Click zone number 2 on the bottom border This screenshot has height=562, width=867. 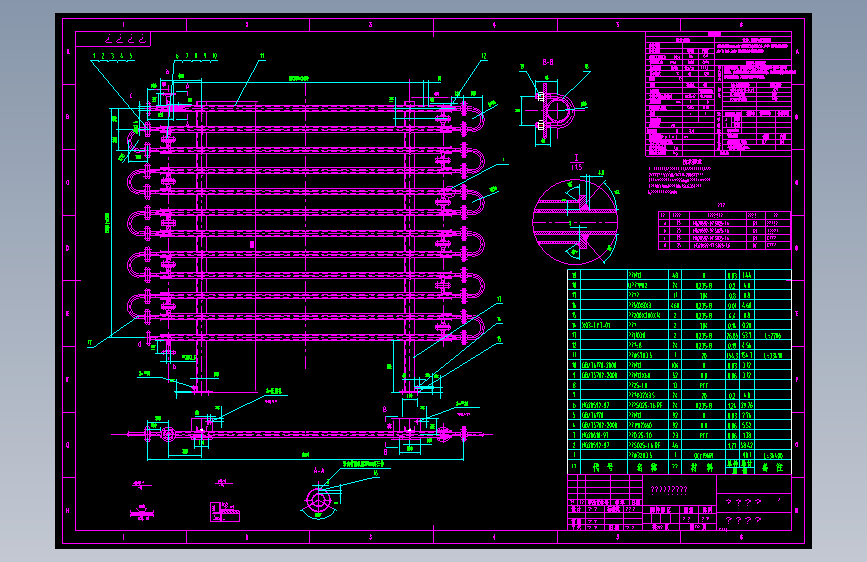[247, 537]
